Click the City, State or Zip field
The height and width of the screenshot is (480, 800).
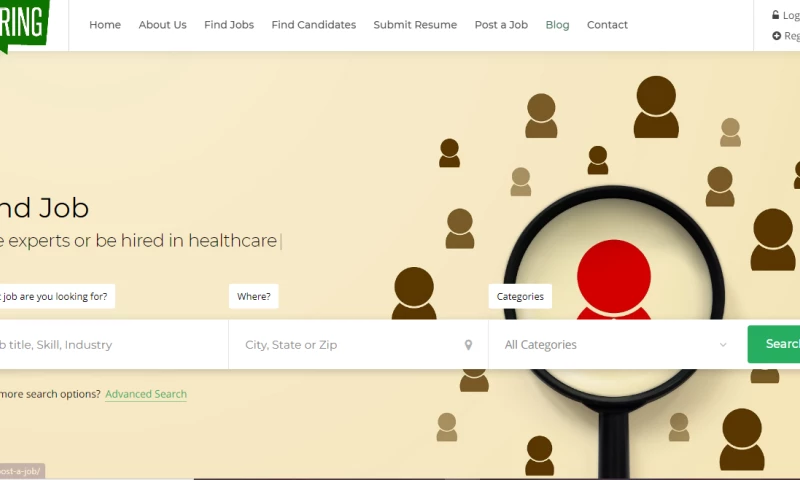coord(358,345)
